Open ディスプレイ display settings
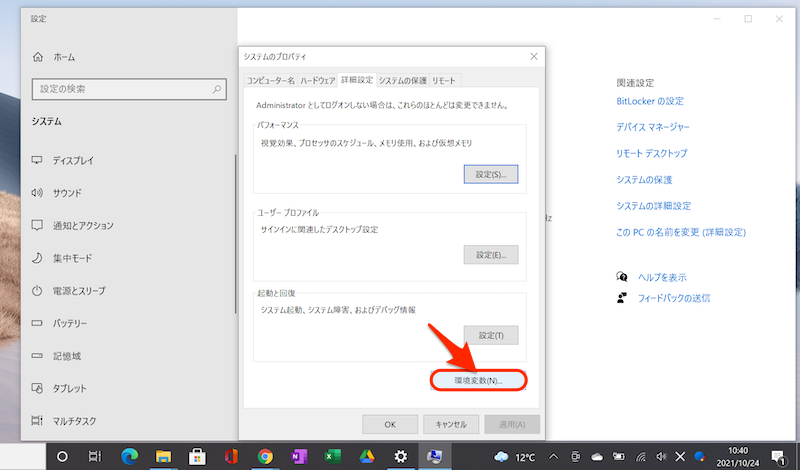800x470 pixels. pos(73,160)
